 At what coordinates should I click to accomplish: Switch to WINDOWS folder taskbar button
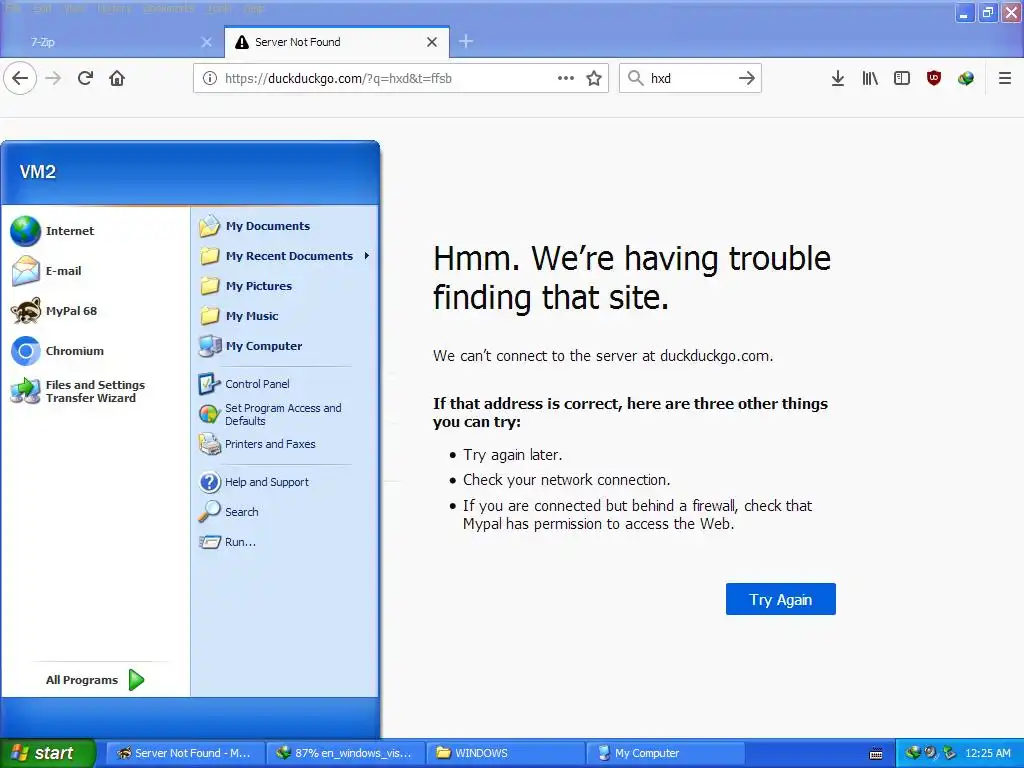[505, 753]
